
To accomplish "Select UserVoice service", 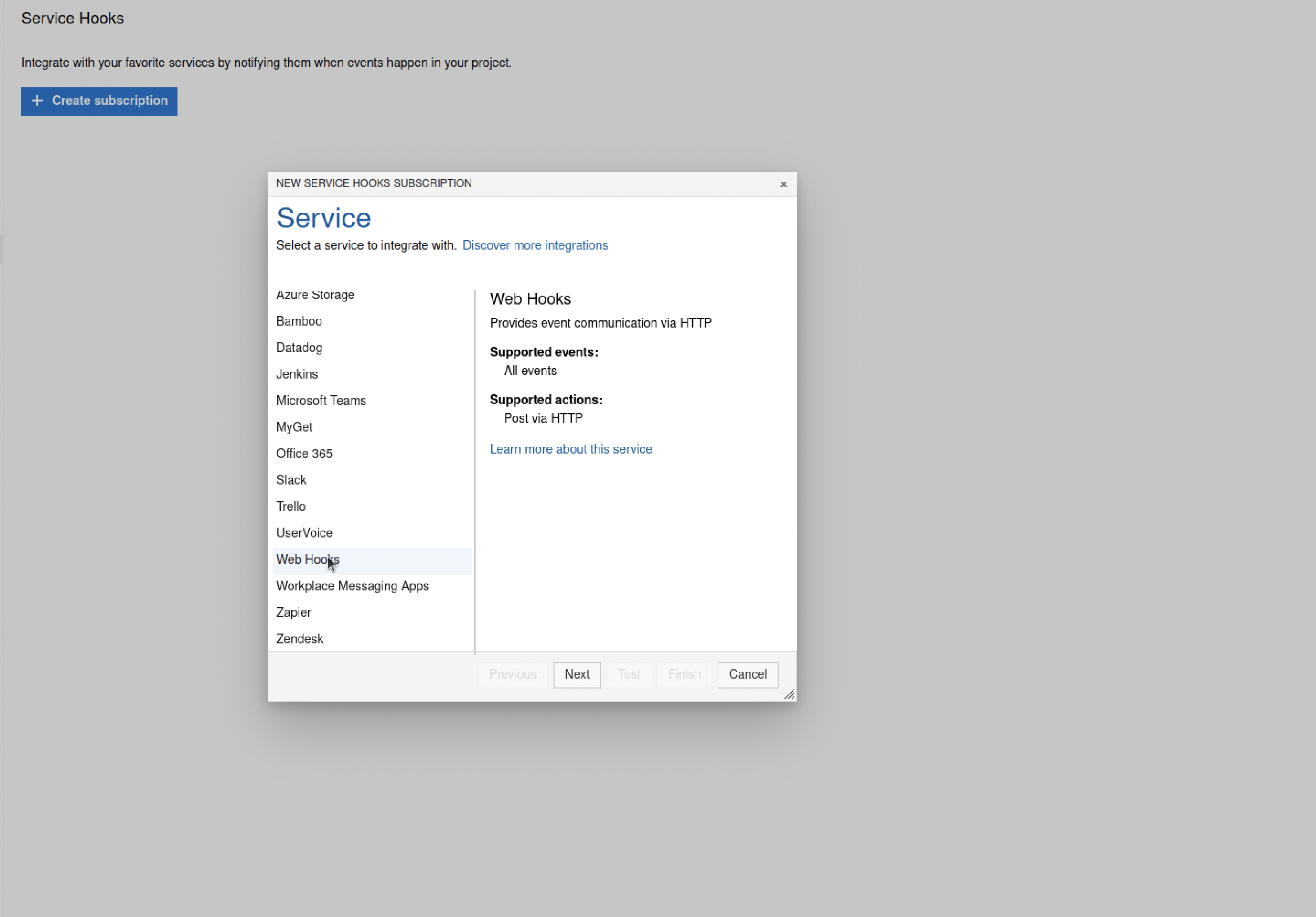I will tap(372, 533).
